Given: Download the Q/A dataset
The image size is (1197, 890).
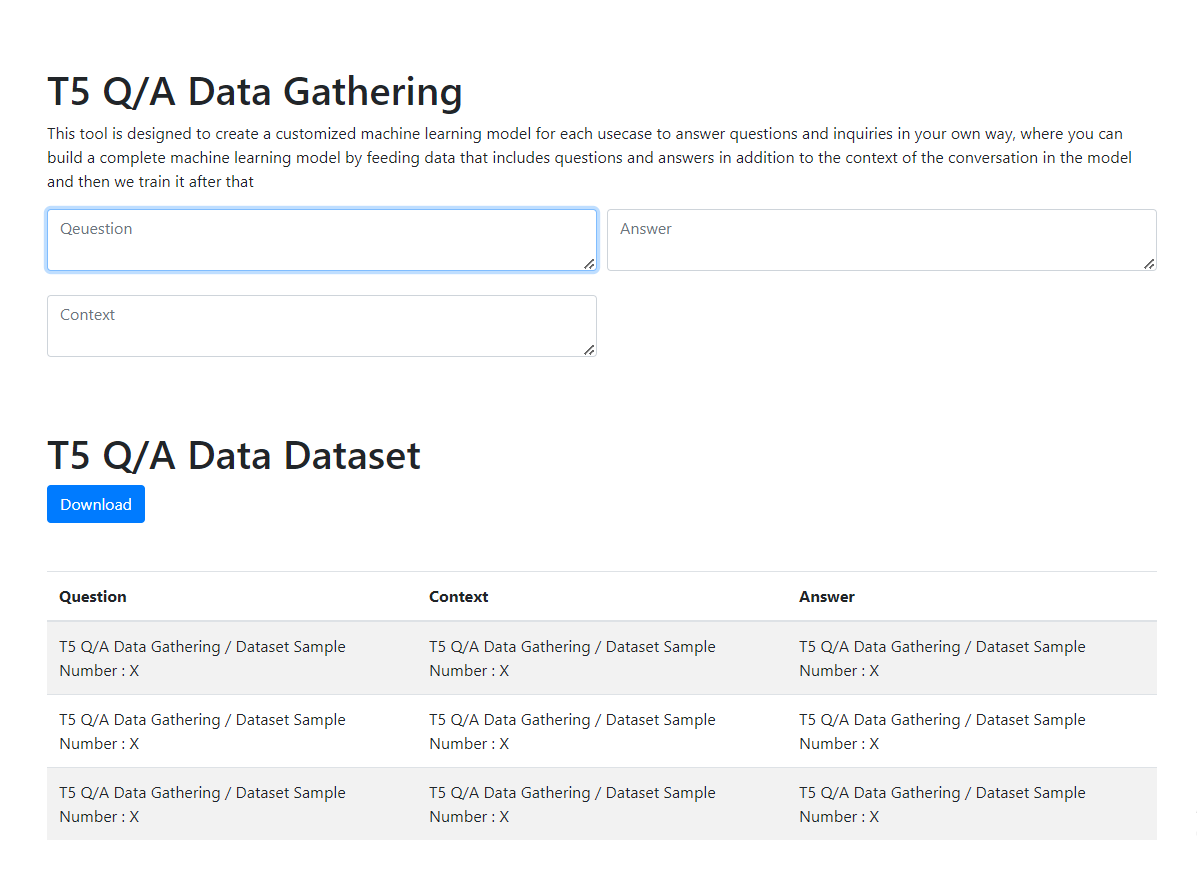Looking at the screenshot, I should point(96,504).
